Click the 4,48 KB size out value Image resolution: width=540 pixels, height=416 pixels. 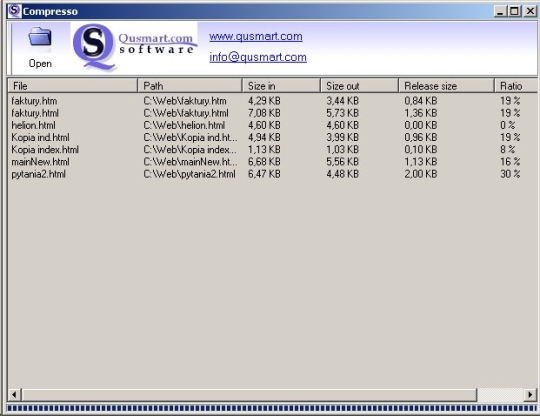[343, 174]
